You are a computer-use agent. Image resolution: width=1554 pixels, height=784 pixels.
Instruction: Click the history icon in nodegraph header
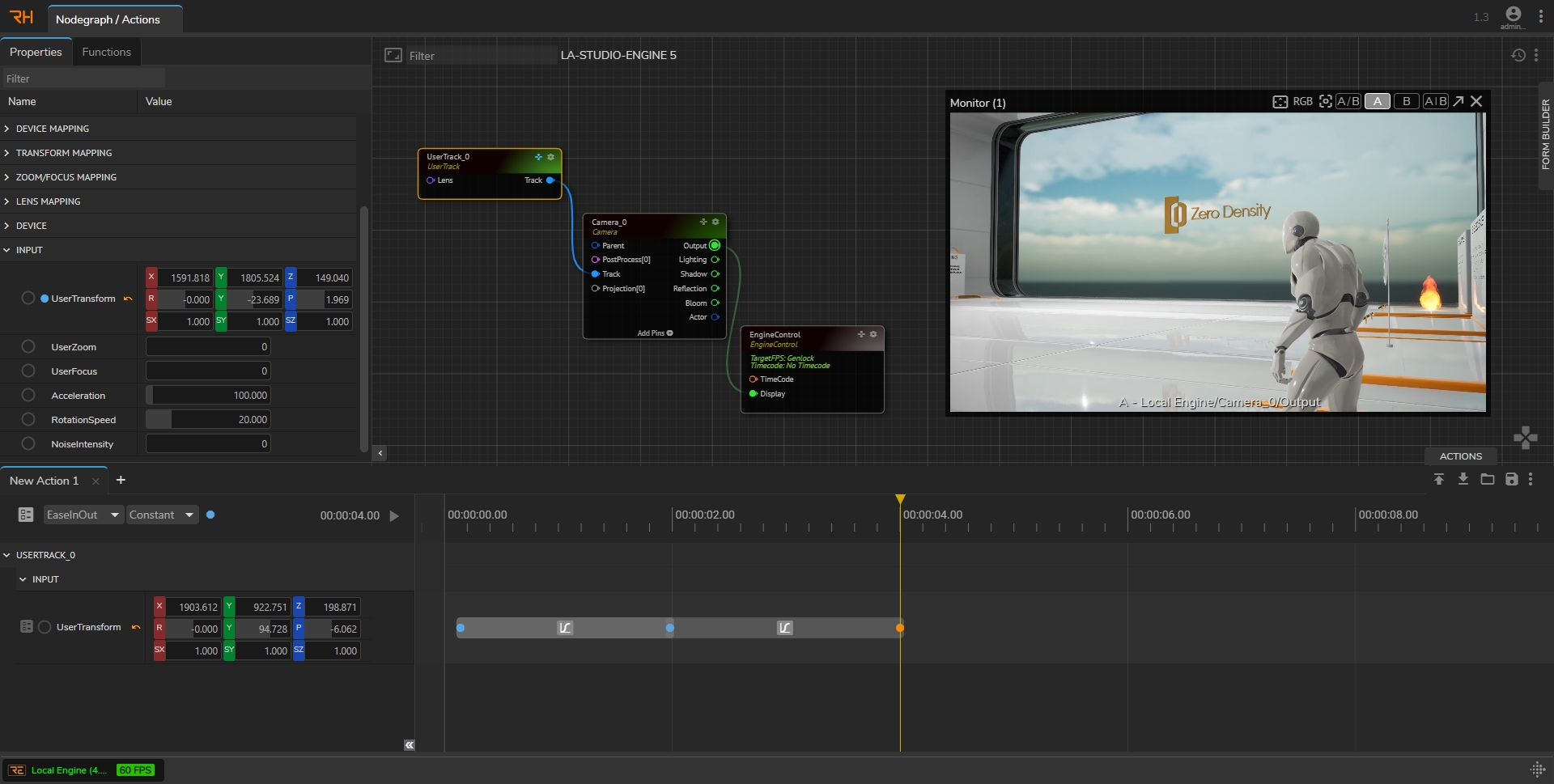1518,55
